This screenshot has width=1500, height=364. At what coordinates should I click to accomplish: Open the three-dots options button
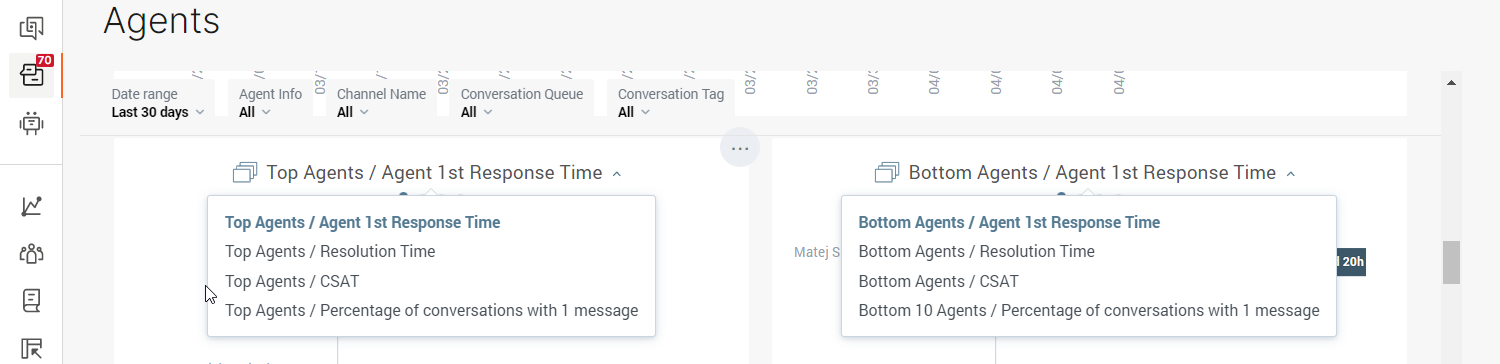[740, 148]
